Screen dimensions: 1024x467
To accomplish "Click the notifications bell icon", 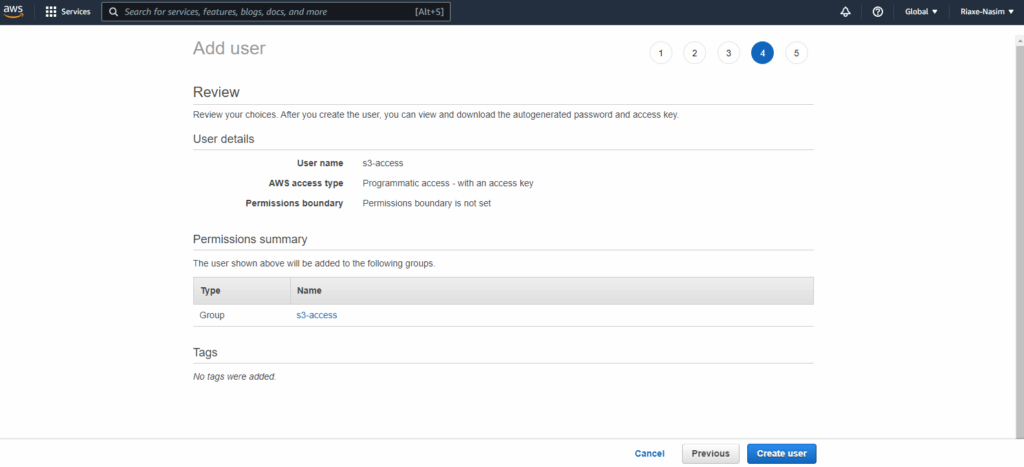I will 845,12.
